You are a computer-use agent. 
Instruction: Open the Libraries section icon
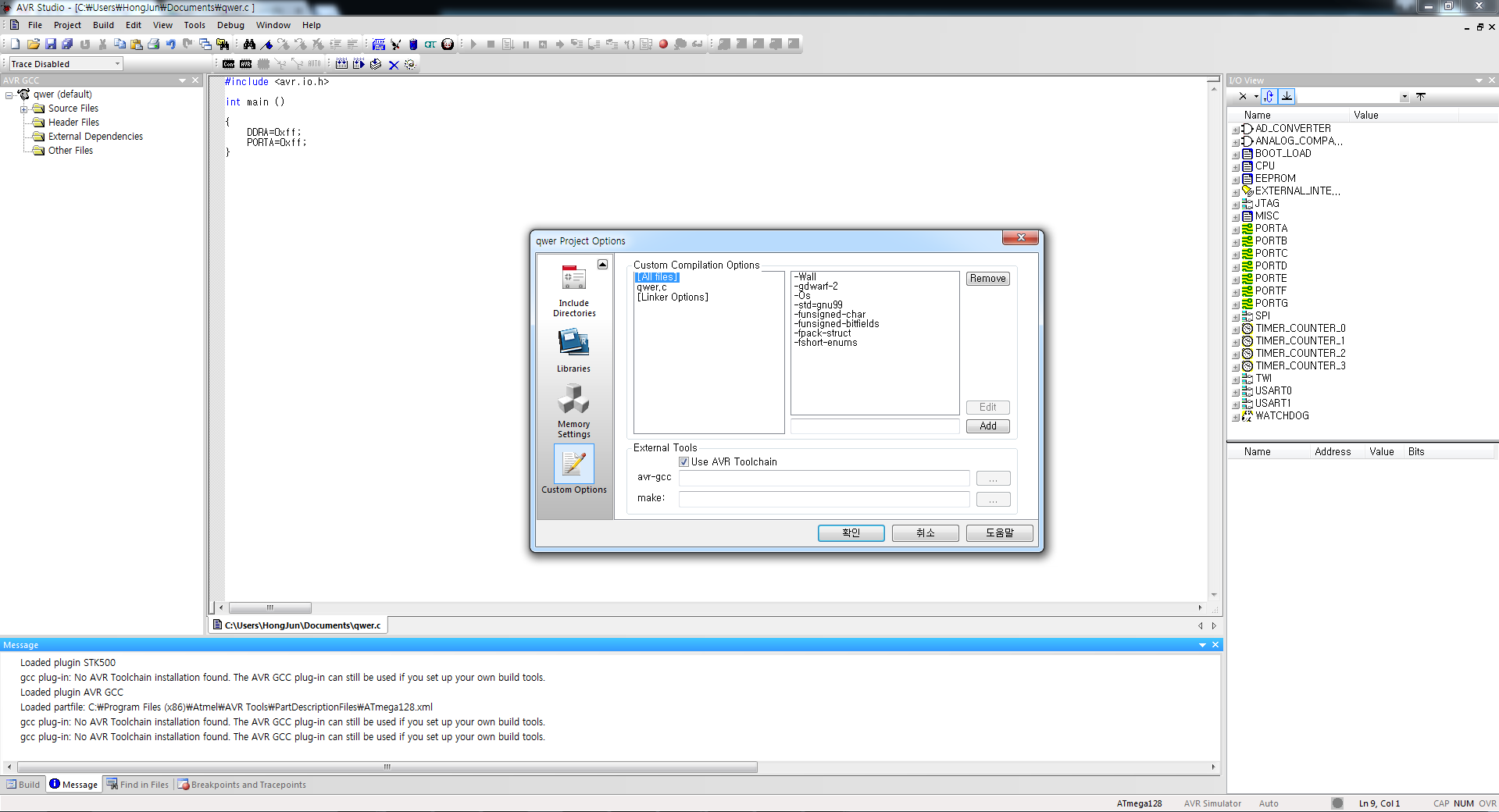click(573, 344)
